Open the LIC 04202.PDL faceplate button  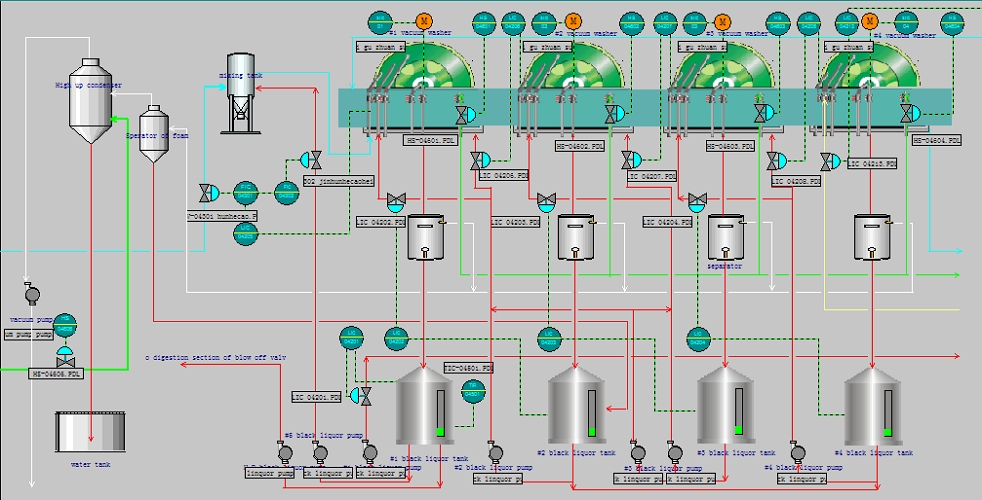click(x=380, y=221)
